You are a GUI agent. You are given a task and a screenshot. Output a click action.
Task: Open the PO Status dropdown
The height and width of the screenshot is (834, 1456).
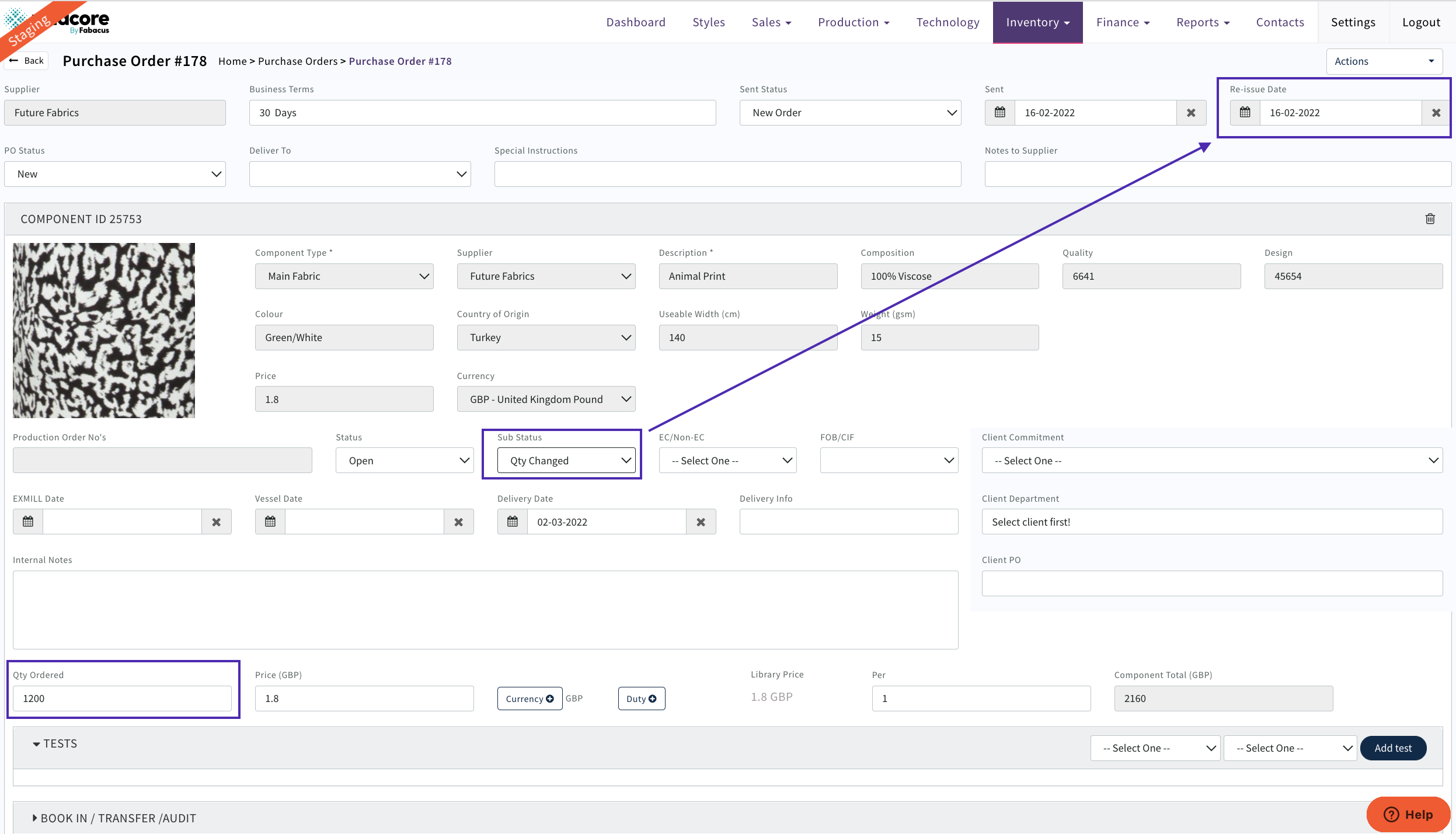coord(114,174)
